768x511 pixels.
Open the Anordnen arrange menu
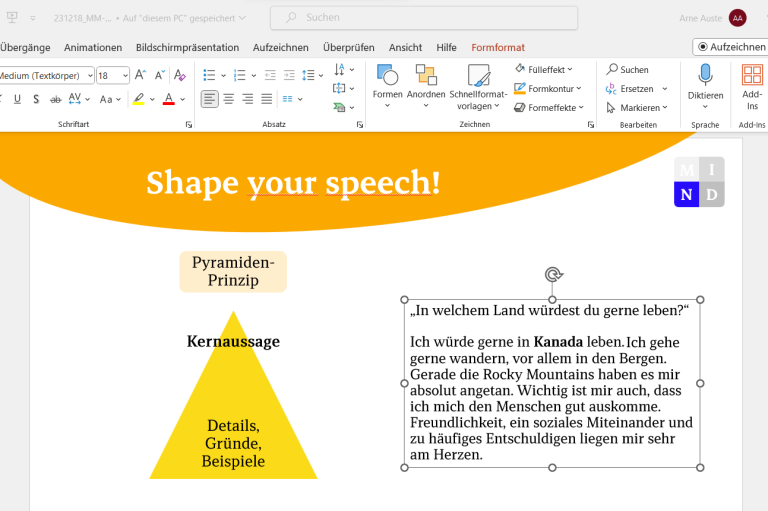(426, 87)
